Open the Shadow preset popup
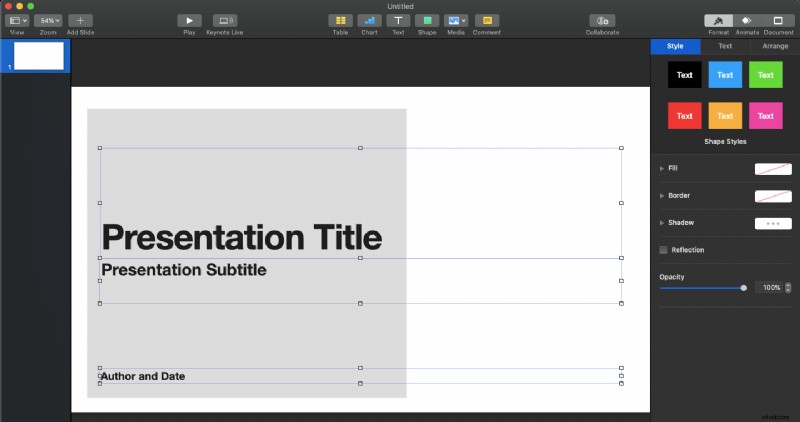Viewport: 800px width, 422px height. pos(773,224)
